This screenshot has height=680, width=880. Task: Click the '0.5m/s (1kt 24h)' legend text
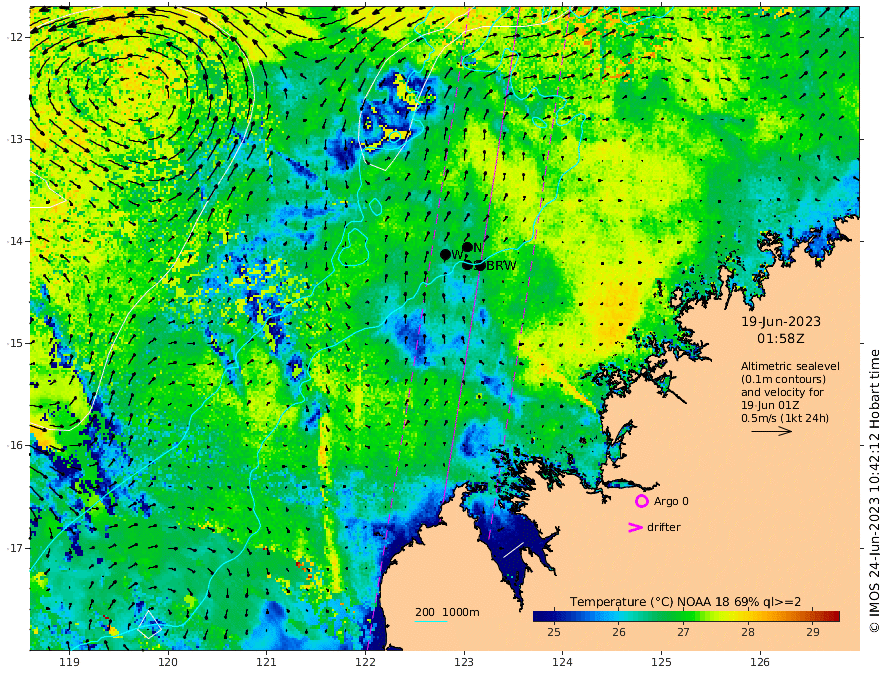pyautogui.click(x=785, y=418)
